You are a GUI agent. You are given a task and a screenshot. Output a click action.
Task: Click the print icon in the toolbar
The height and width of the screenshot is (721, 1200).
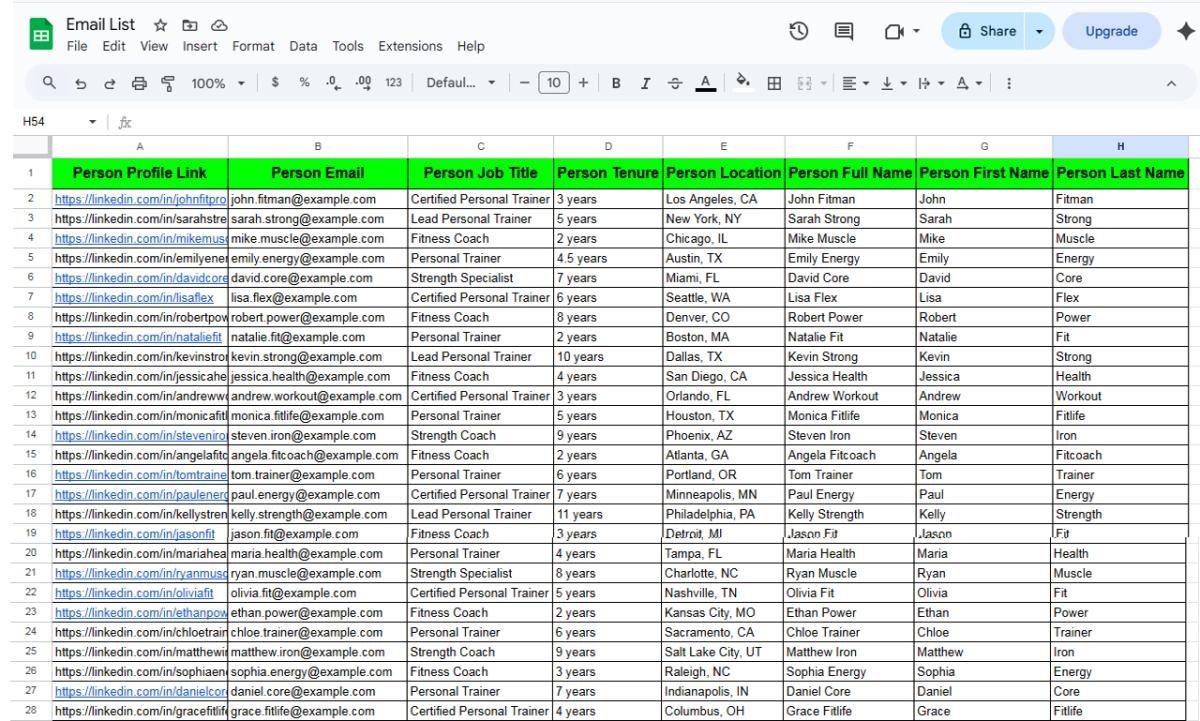pyautogui.click(x=133, y=84)
